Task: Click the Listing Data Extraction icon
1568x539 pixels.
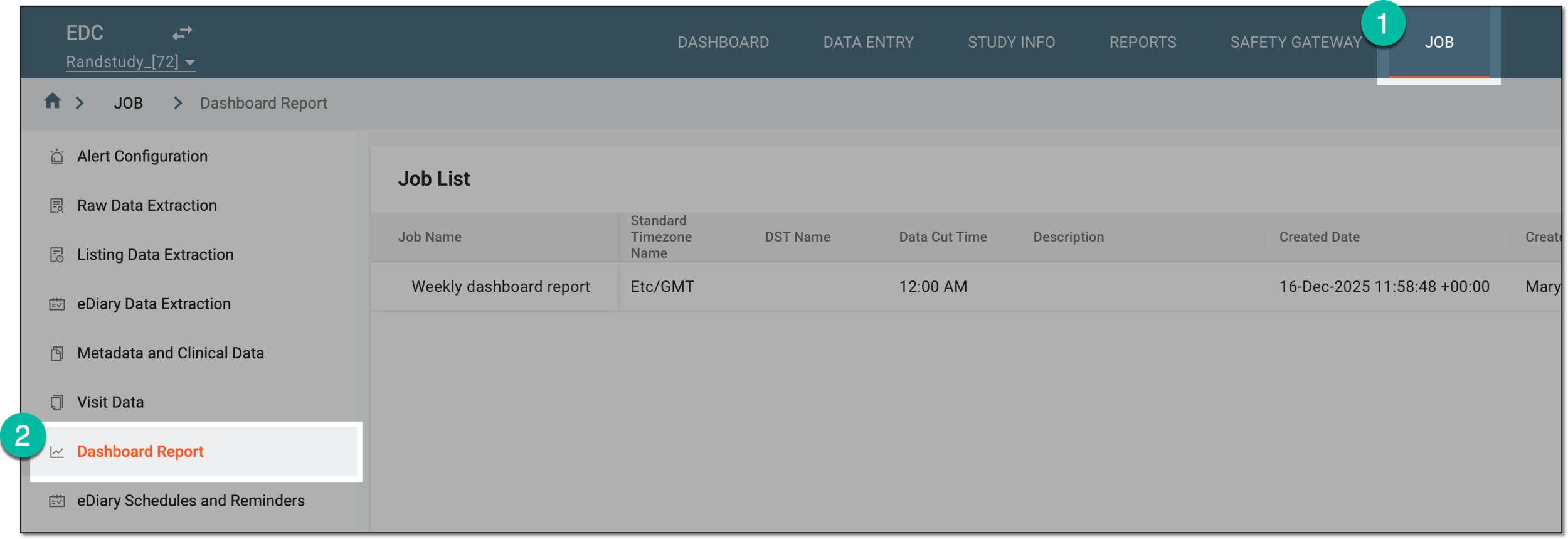Action: coord(57,255)
